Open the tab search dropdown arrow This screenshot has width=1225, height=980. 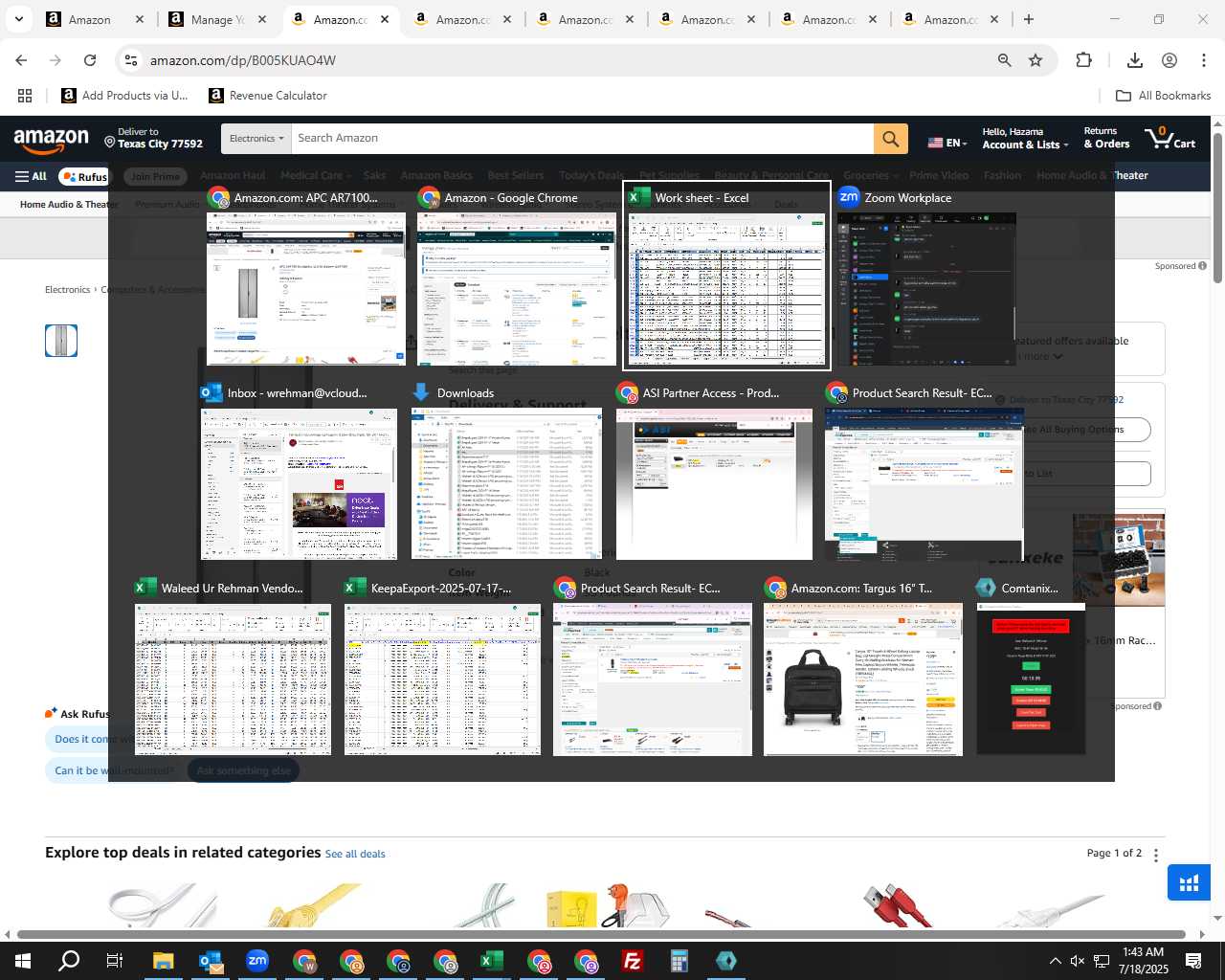coord(18,19)
